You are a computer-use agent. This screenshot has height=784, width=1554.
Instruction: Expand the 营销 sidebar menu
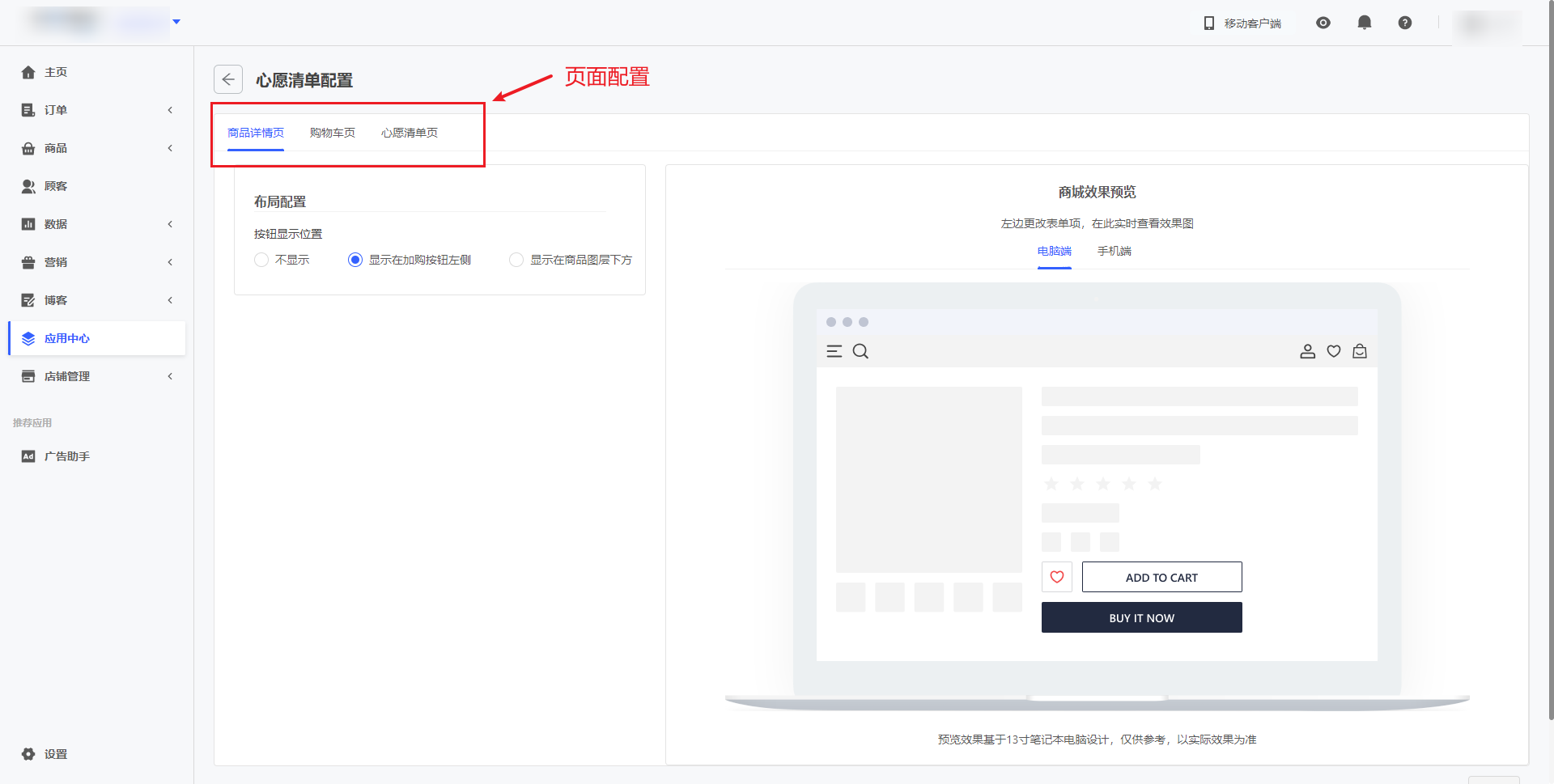point(97,262)
